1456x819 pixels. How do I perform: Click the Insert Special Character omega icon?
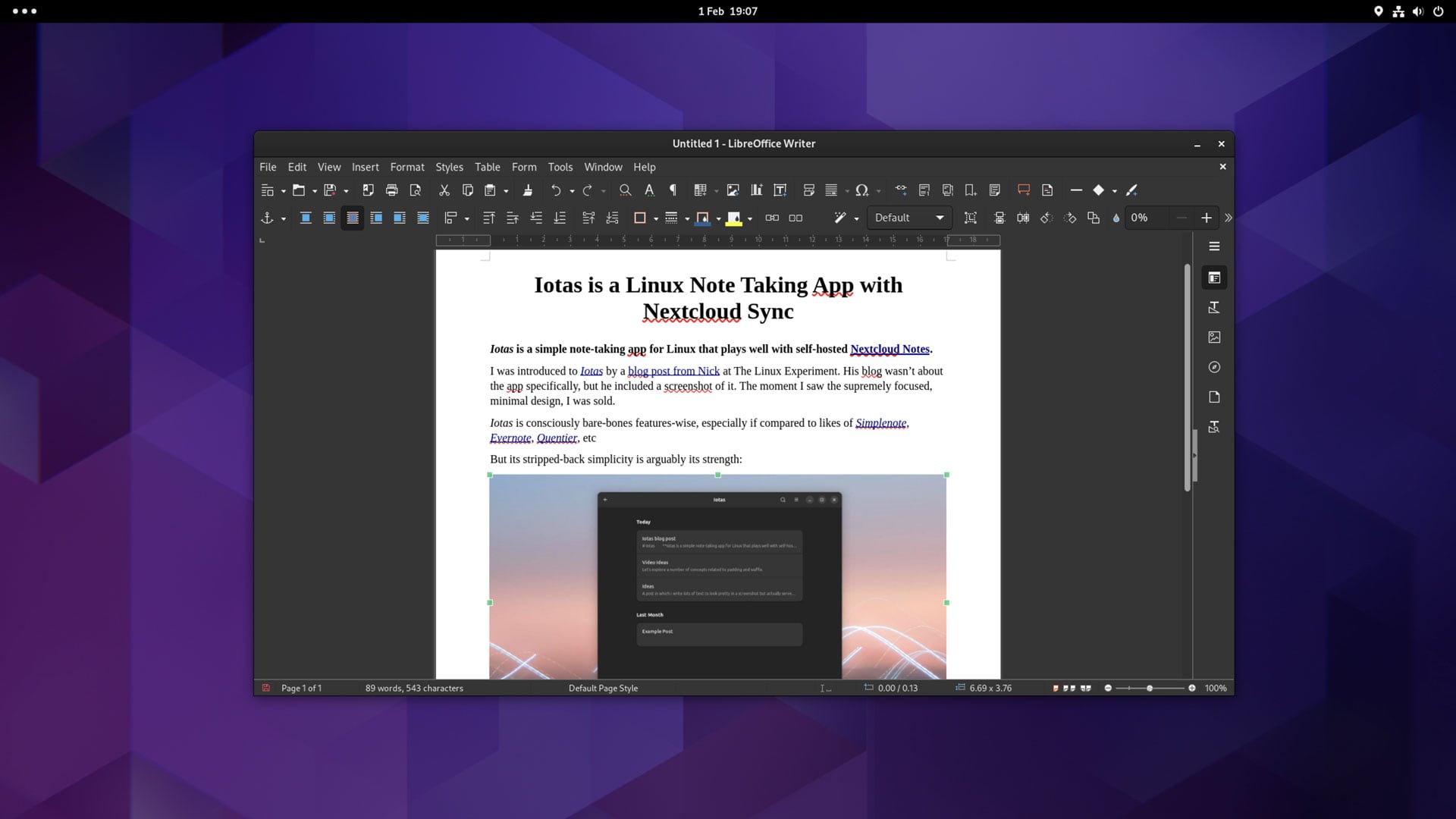tap(861, 190)
